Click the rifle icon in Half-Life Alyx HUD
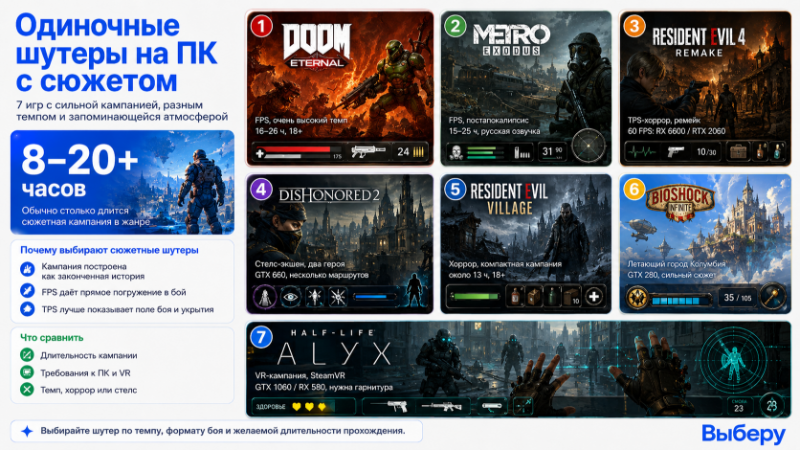The image size is (800, 450). click(x=442, y=407)
